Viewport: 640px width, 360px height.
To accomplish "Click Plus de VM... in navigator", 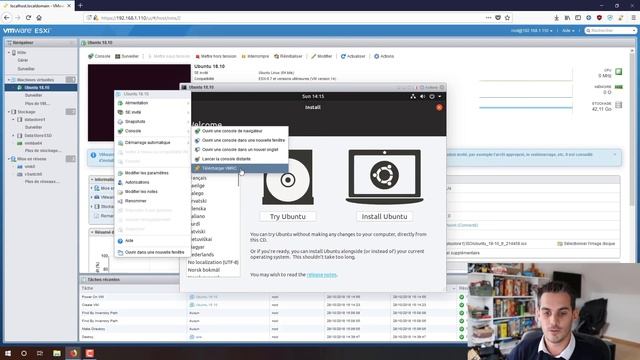I will (37, 104).
